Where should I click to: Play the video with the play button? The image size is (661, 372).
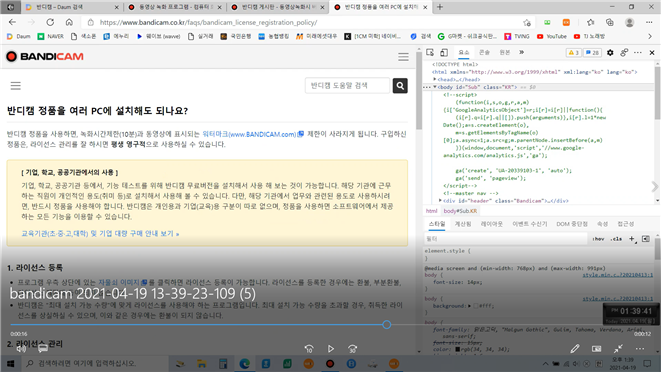pos(330,349)
